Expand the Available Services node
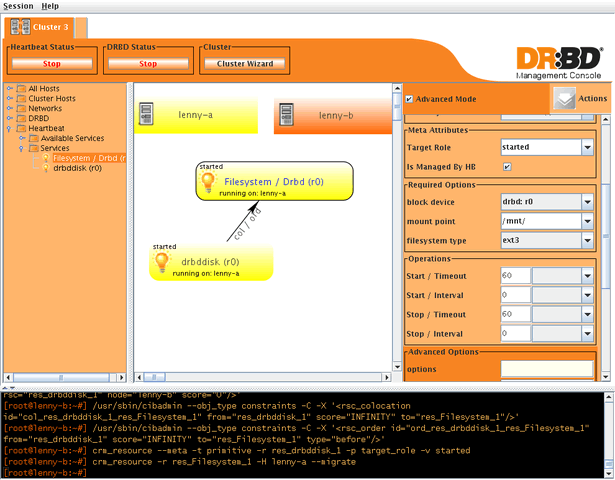The image size is (615, 480). click(x=22, y=138)
